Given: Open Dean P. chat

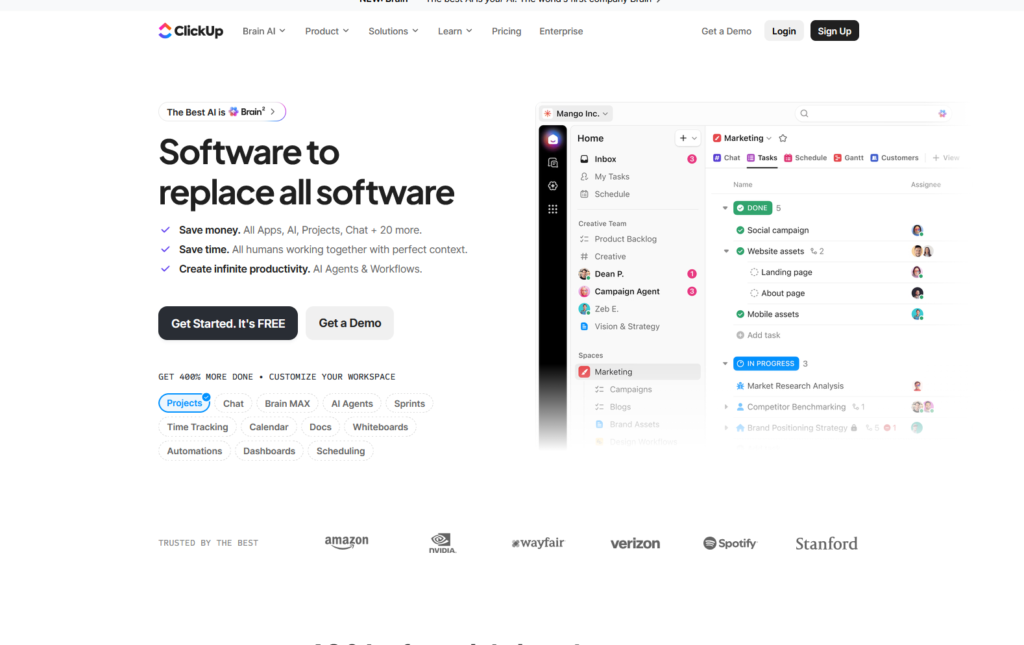Looking at the screenshot, I should click(x=637, y=274).
